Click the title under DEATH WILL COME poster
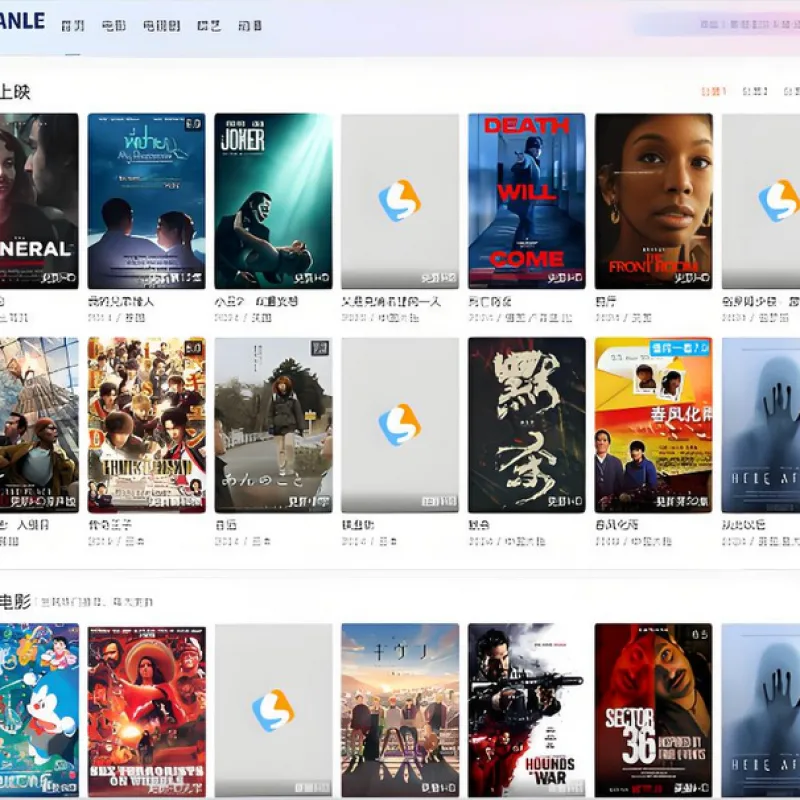Screen dimensions: 800x800 click(489, 302)
